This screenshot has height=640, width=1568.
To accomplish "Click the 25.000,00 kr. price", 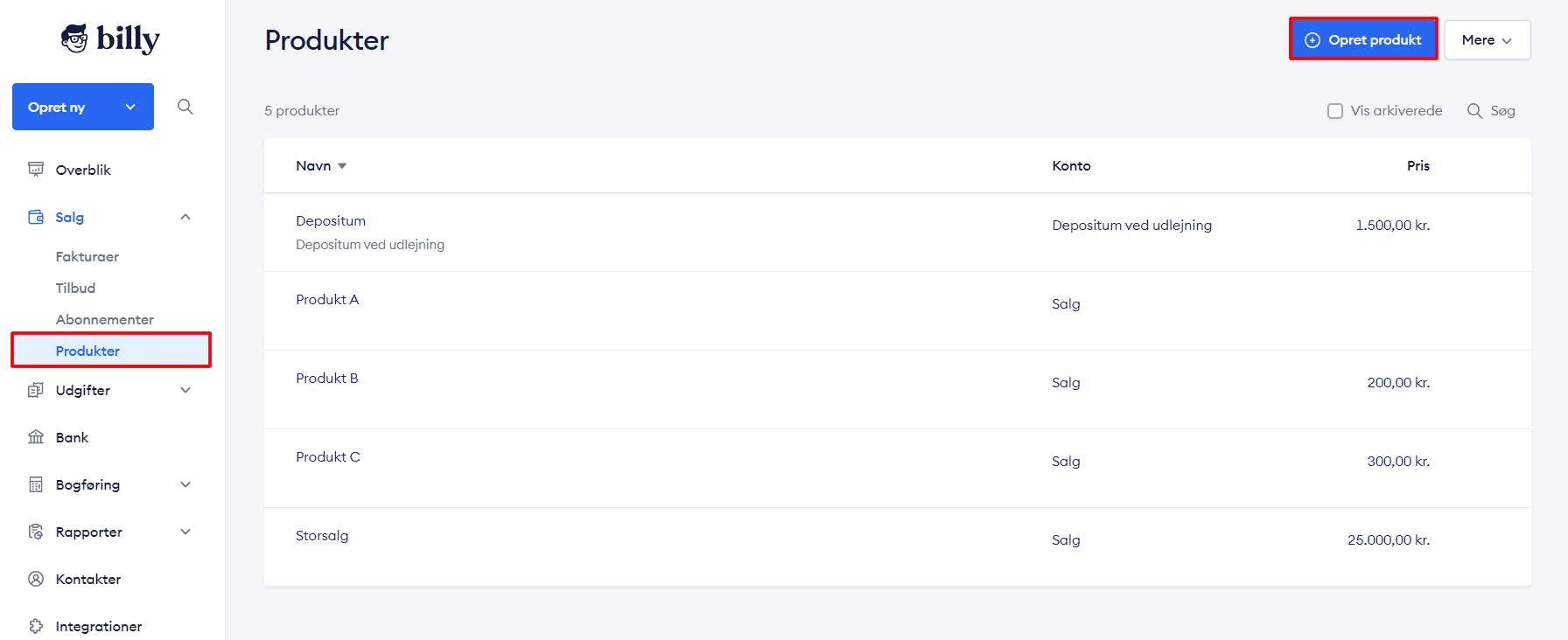I will point(1389,539).
